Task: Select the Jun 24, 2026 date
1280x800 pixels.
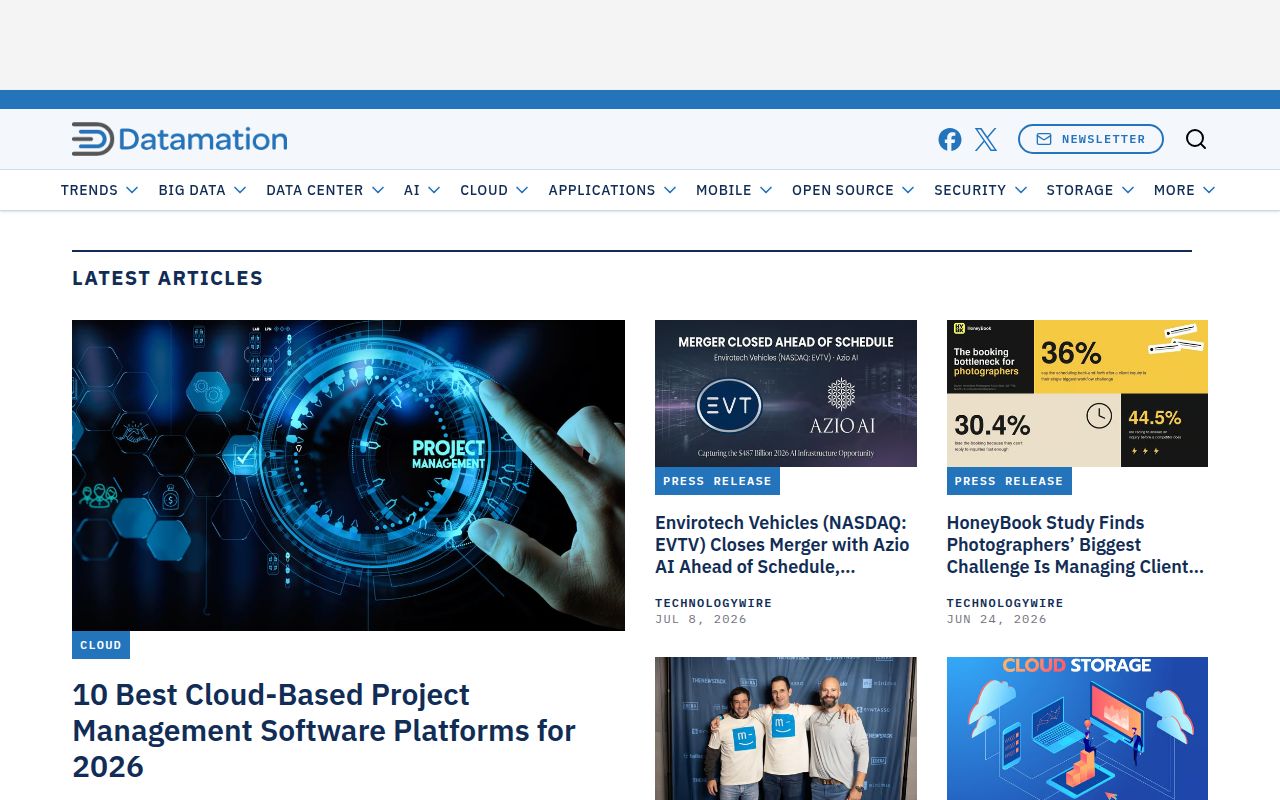Action: [997, 619]
